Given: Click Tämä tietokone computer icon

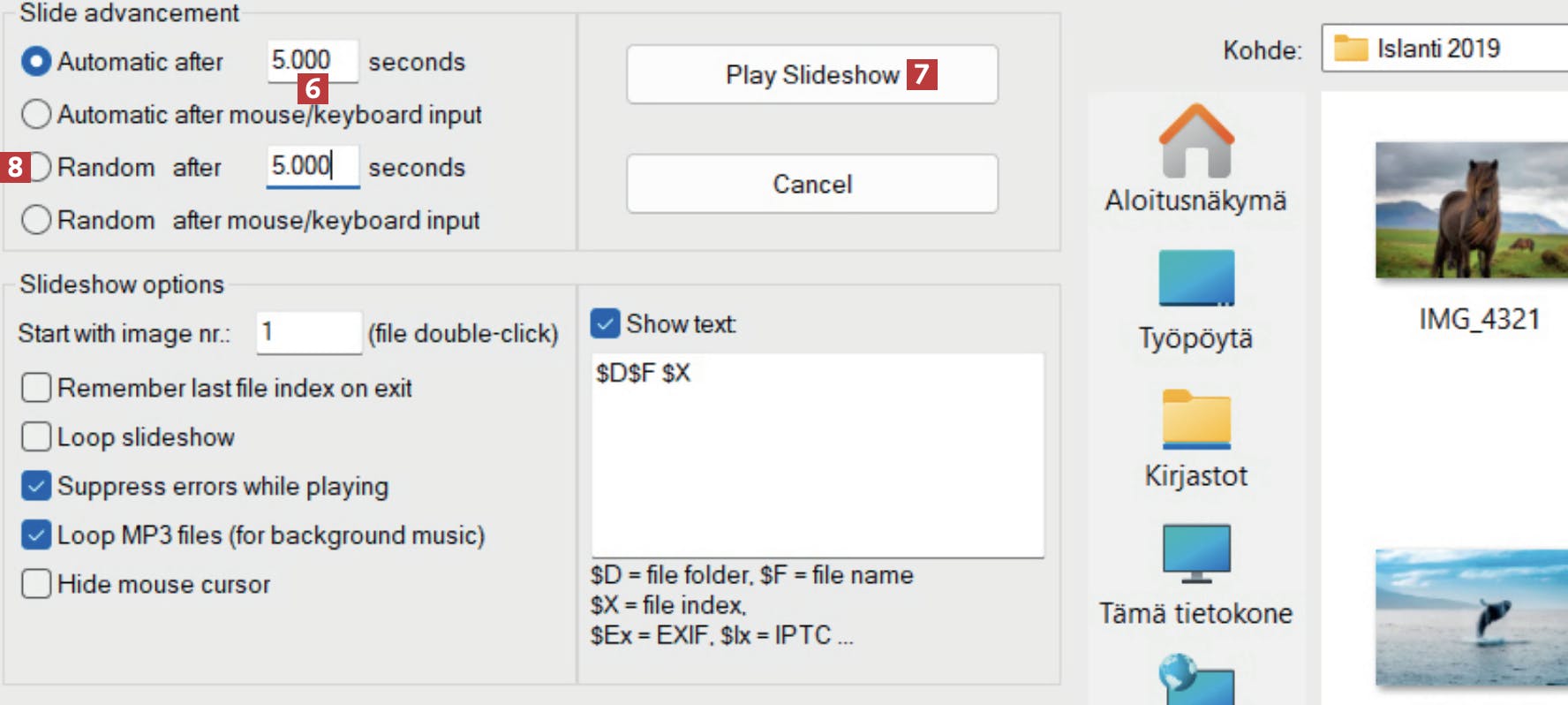Looking at the screenshot, I should (1195, 554).
